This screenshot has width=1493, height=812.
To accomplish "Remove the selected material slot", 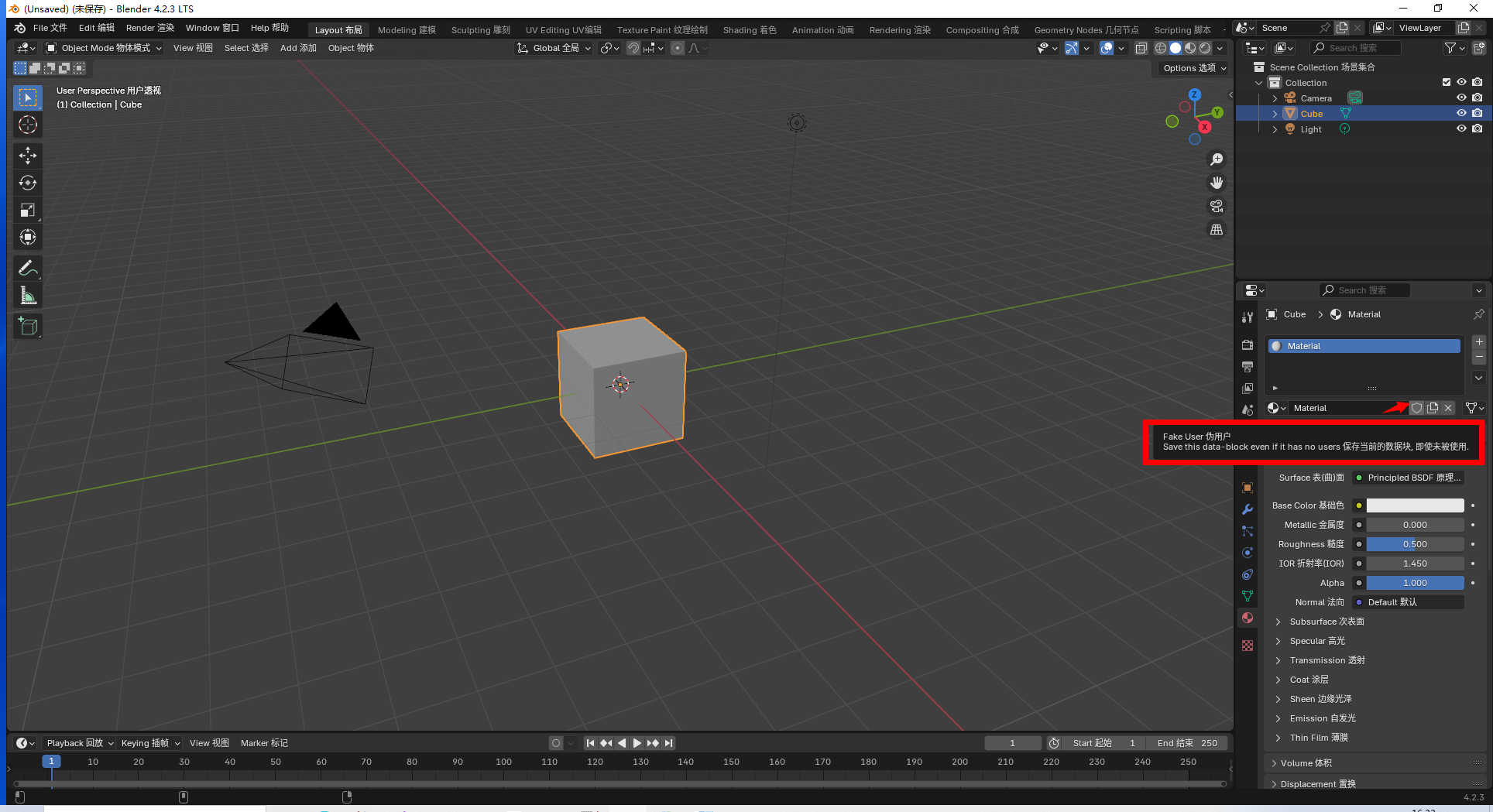I will coord(1479,357).
